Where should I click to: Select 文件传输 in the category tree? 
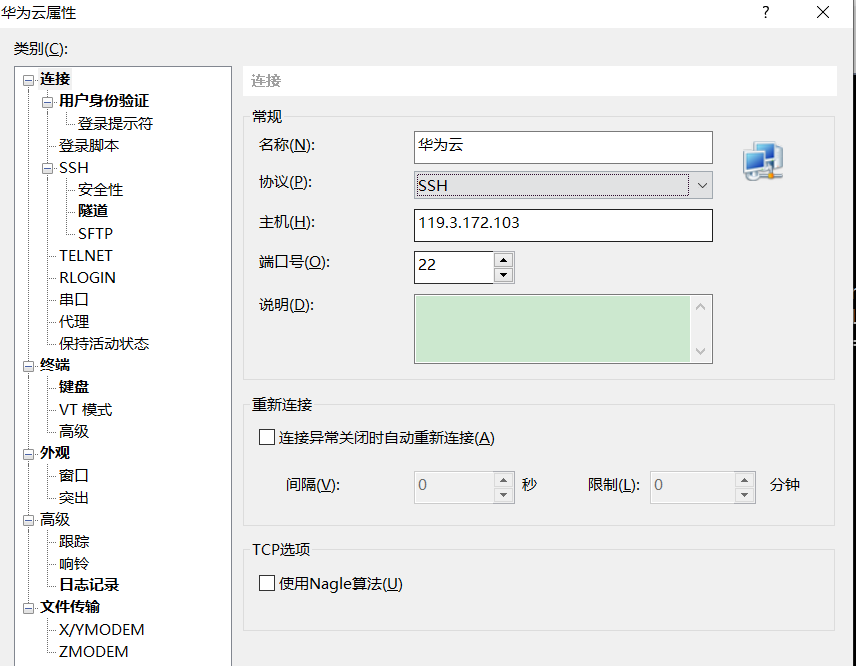(x=69, y=607)
